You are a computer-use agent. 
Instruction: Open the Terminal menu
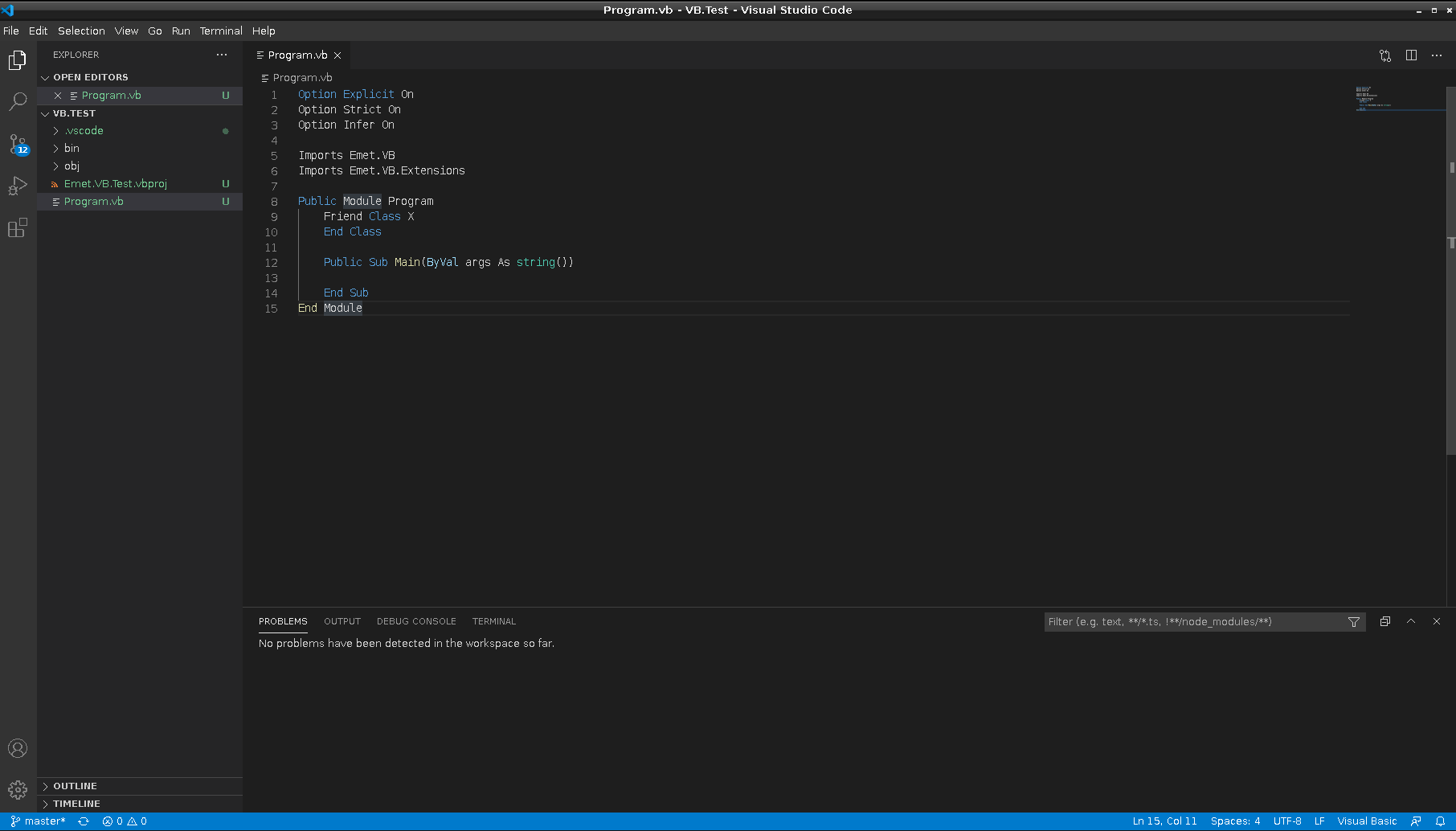click(221, 31)
